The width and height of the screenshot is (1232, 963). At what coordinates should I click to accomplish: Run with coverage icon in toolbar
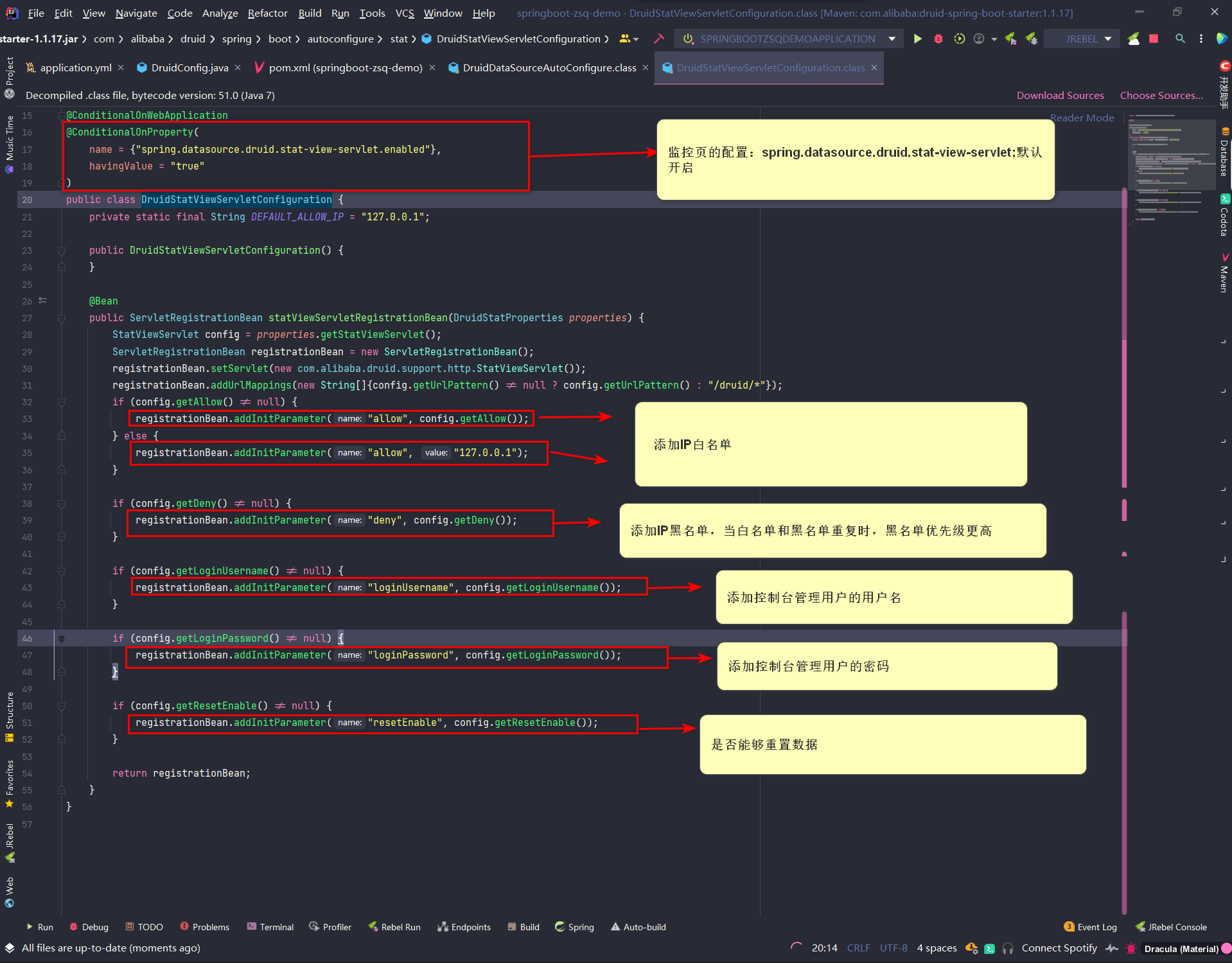pos(959,39)
